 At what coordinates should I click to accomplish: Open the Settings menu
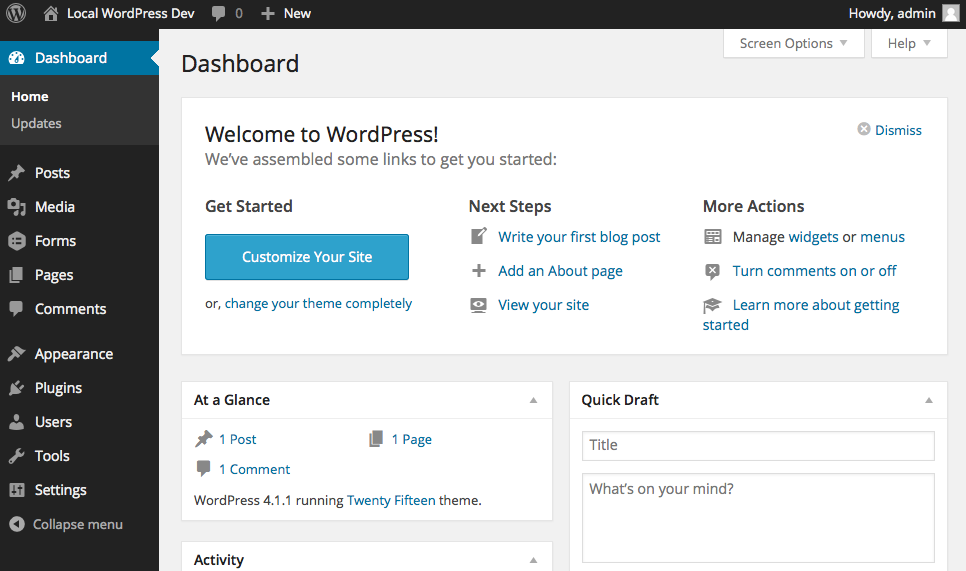pos(60,490)
